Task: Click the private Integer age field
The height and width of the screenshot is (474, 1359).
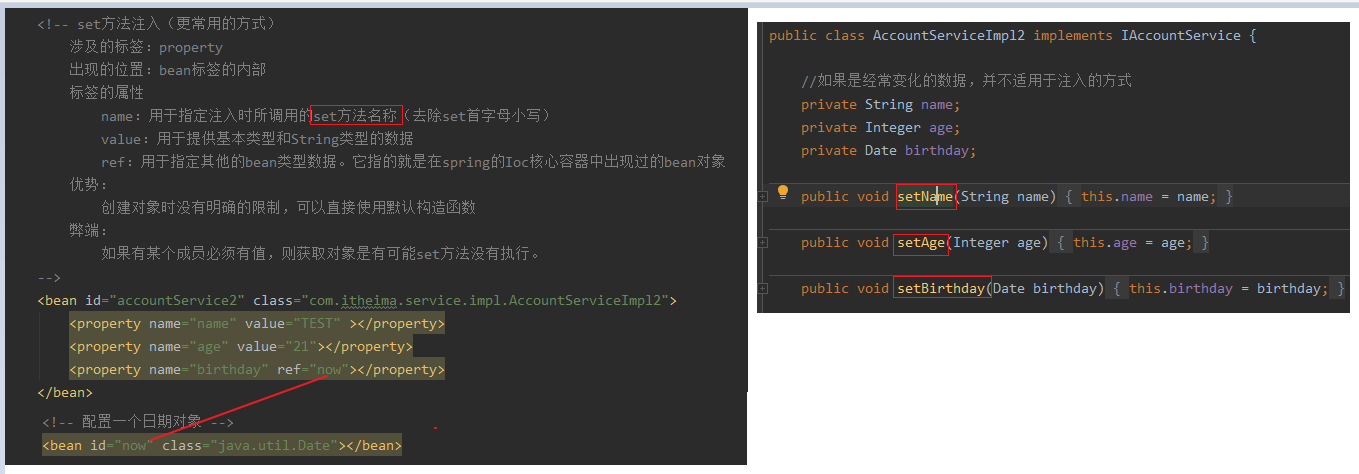Action: (880, 128)
